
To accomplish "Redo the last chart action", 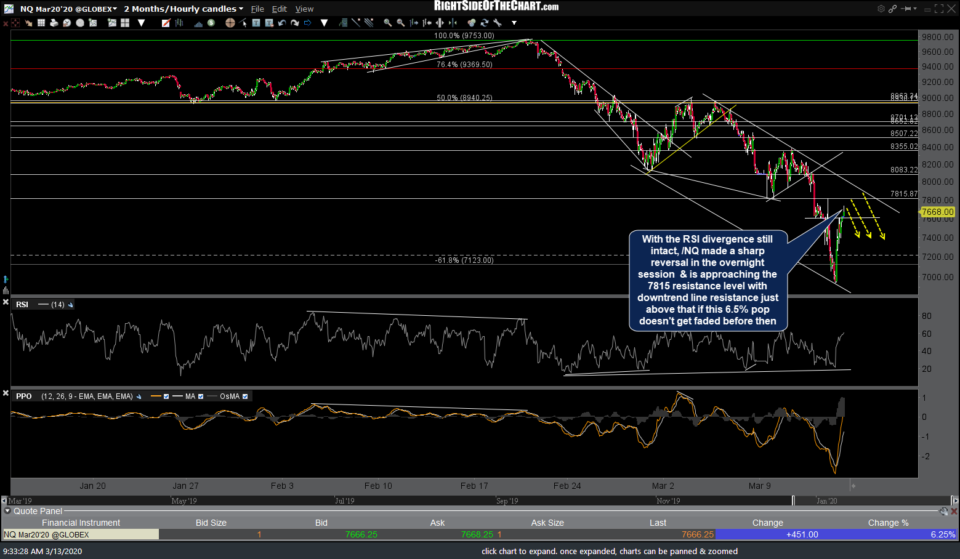I will pos(295,23).
